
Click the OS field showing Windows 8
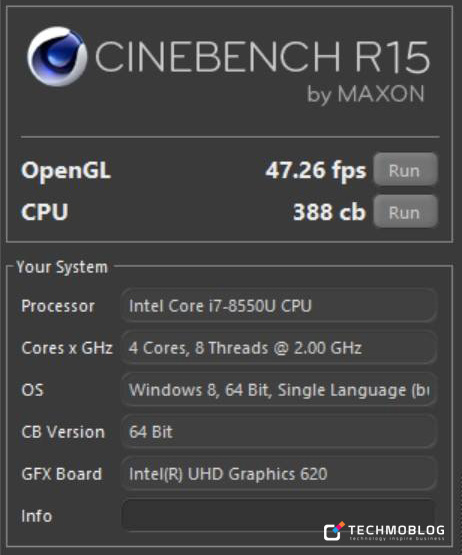279,390
